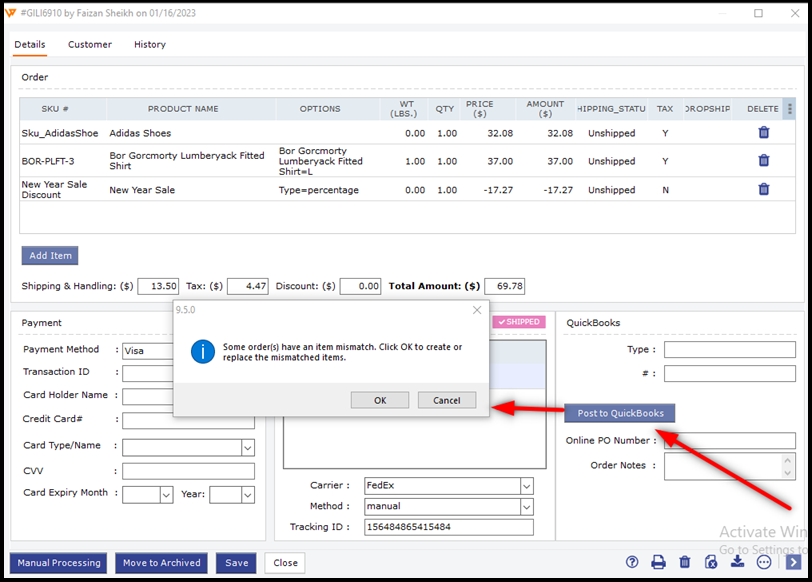This screenshot has height=582, width=812.
Task: Click the document with X icon
Action: 711,562
